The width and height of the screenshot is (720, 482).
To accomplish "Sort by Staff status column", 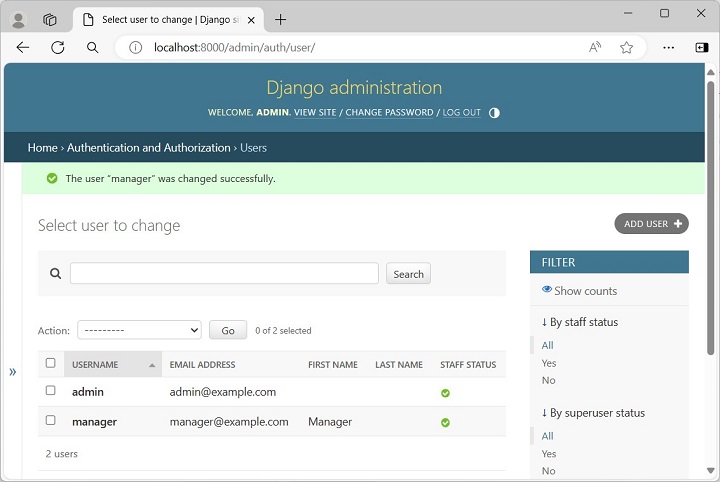I will (468, 364).
